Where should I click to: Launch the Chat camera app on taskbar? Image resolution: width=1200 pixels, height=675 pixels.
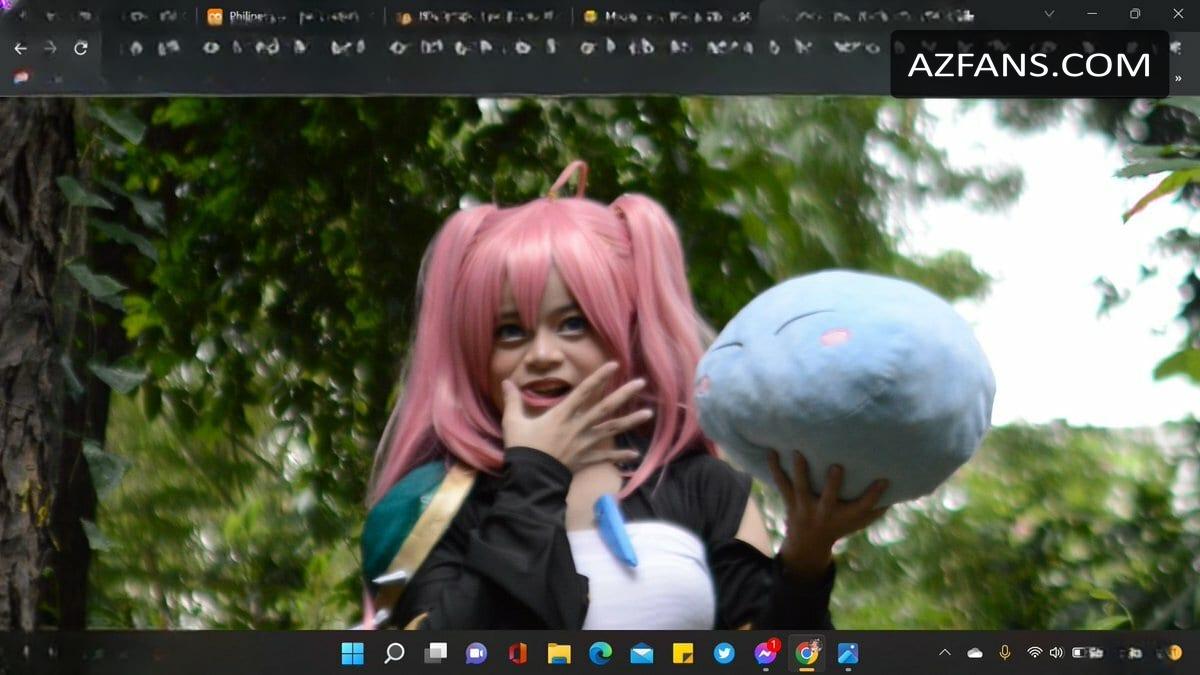476,653
